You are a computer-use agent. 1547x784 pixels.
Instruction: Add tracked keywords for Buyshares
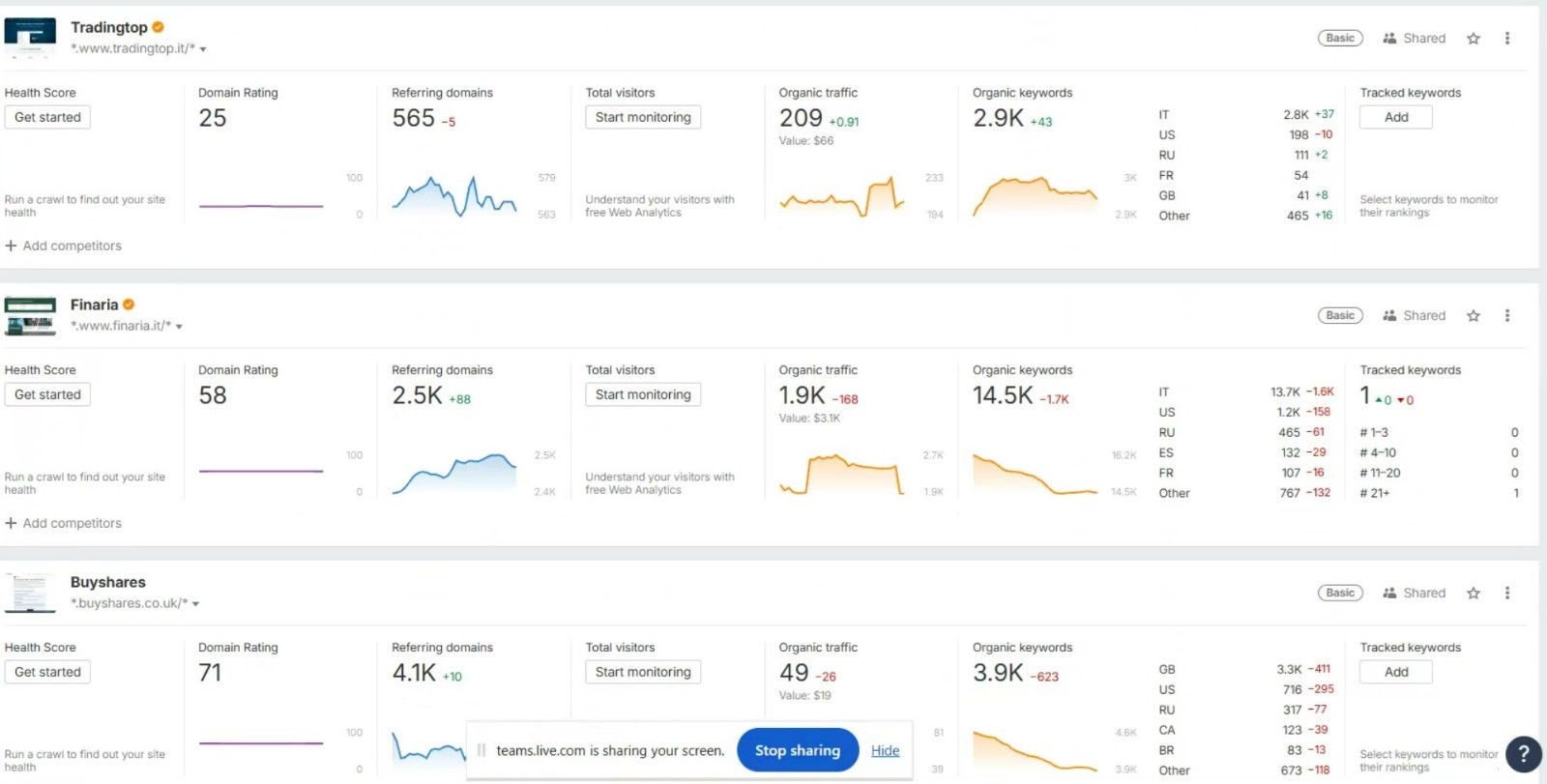pyautogui.click(x=1396, y=673)
